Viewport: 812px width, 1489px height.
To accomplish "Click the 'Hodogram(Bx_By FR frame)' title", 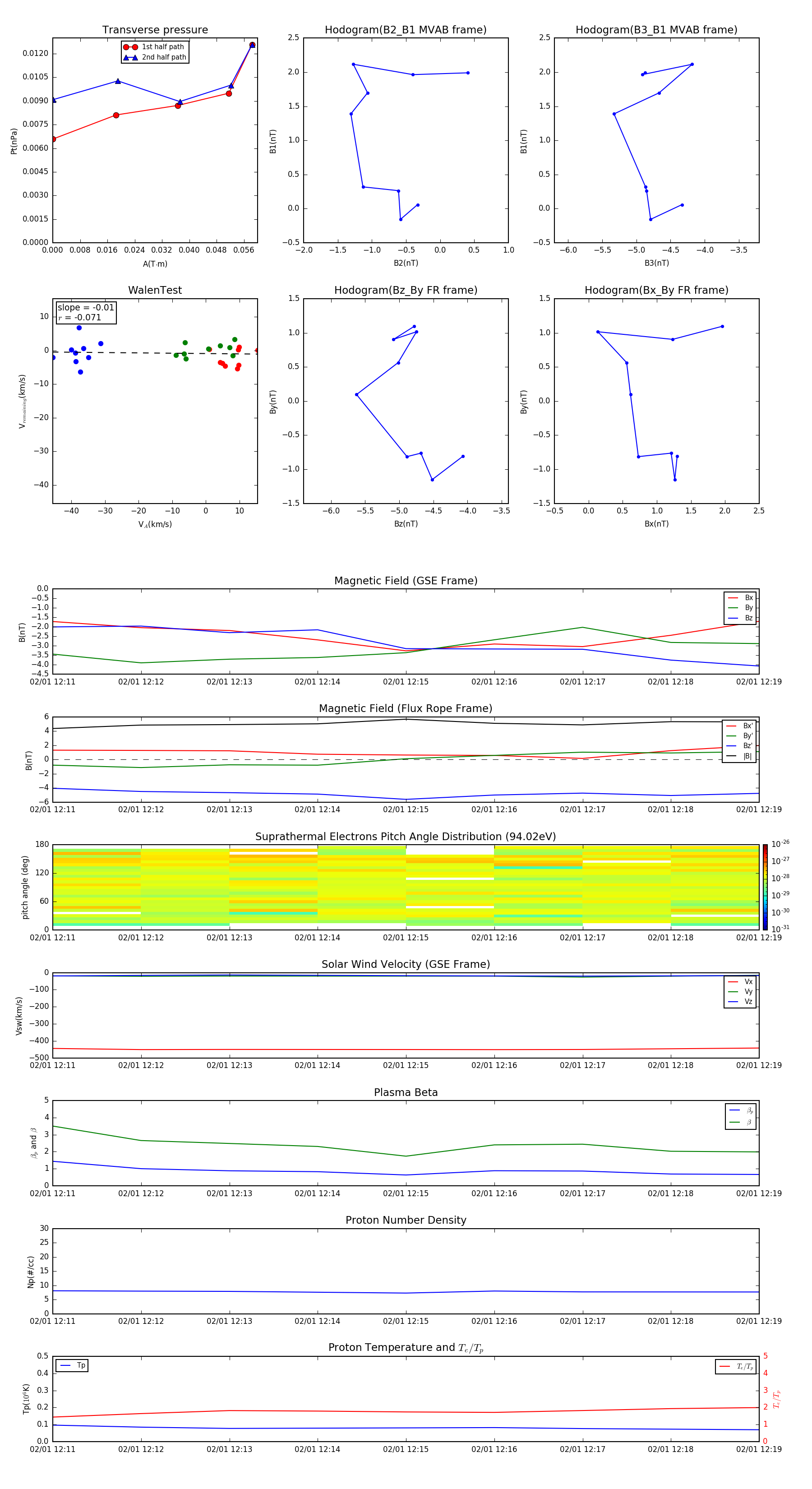I will click(656, 290).
